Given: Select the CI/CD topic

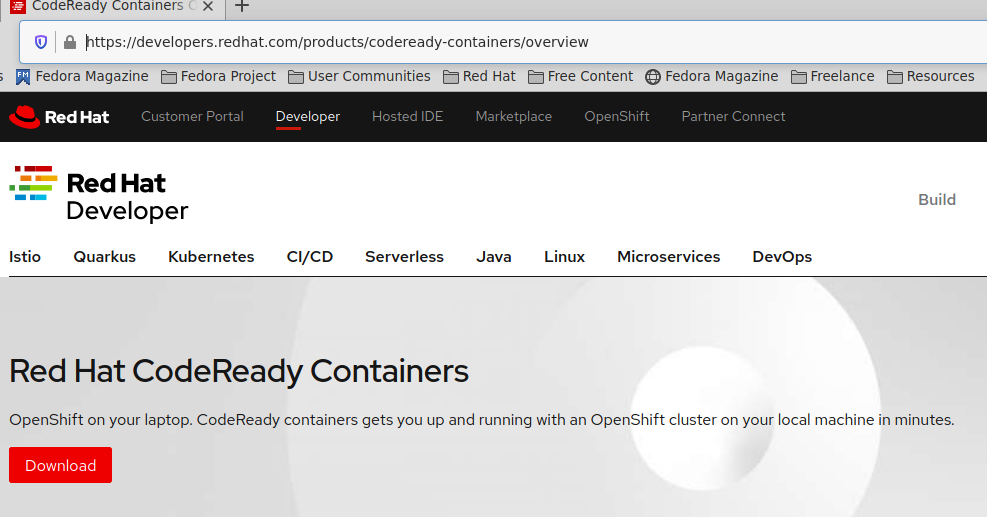Looking at the screenshot, I should (x=310, y=257).
